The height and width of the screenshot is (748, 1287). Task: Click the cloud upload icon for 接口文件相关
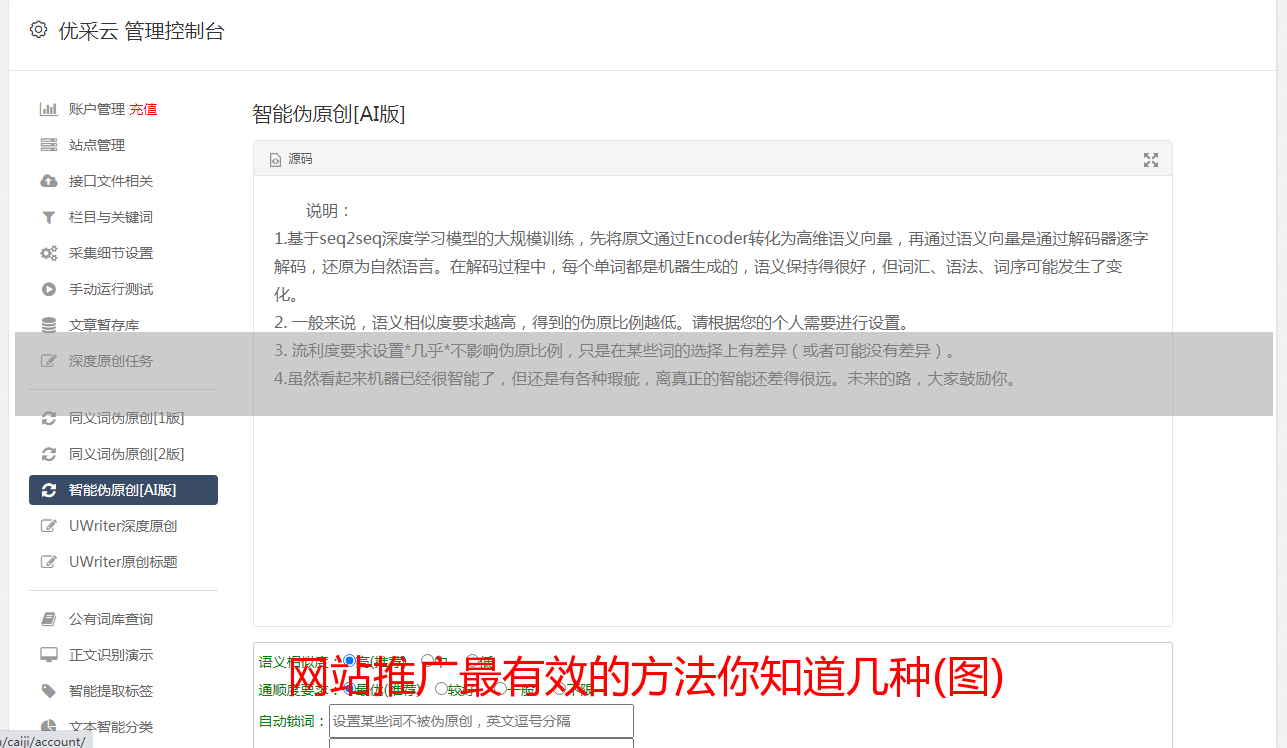(x=48, y=181)
